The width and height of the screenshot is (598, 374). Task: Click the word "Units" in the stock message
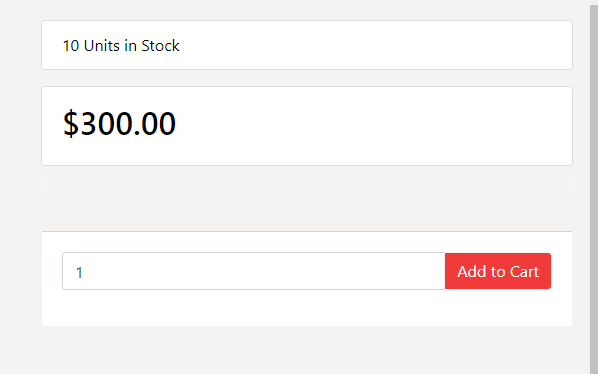101,46
